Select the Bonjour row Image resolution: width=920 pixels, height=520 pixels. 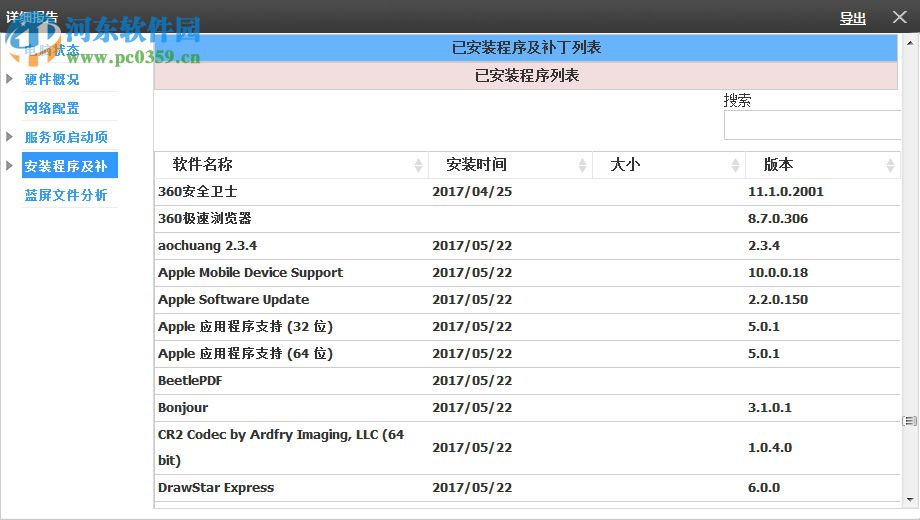click(527, 408)
